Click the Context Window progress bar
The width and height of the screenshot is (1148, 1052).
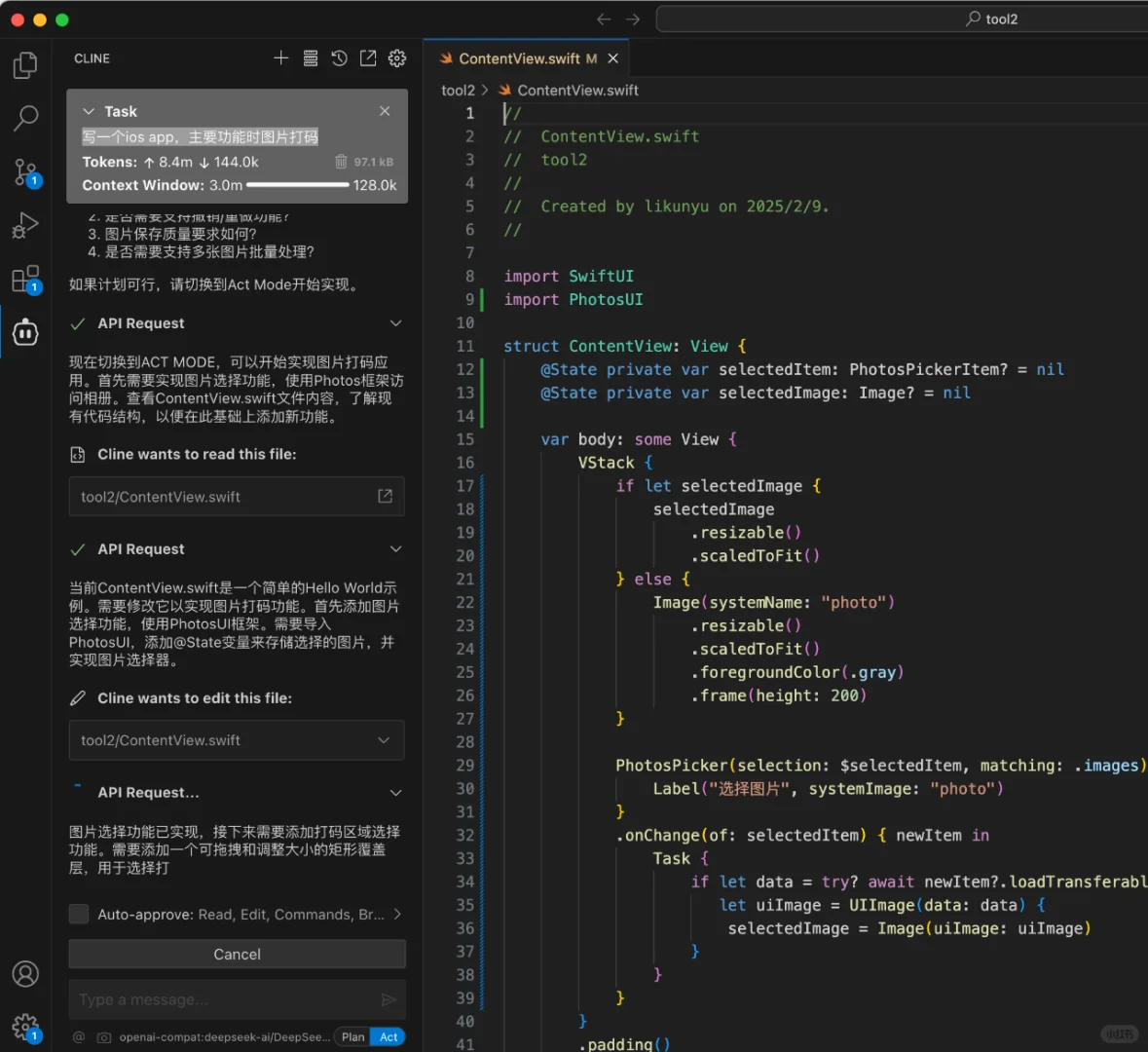tap(297, 185)
